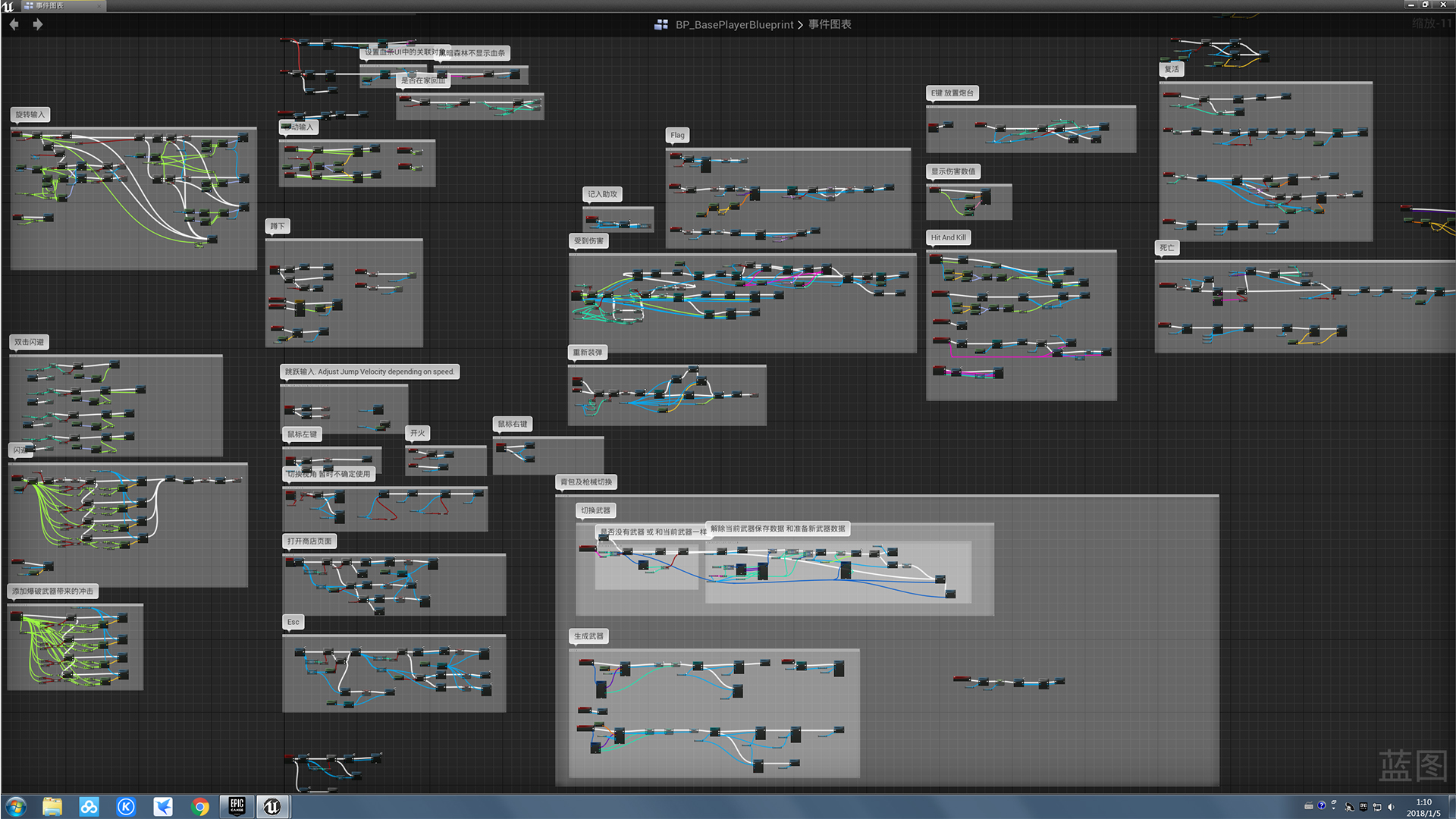
Task: Click the 事件图表 breadcrumb entry
Action: [x=829, y=24]
